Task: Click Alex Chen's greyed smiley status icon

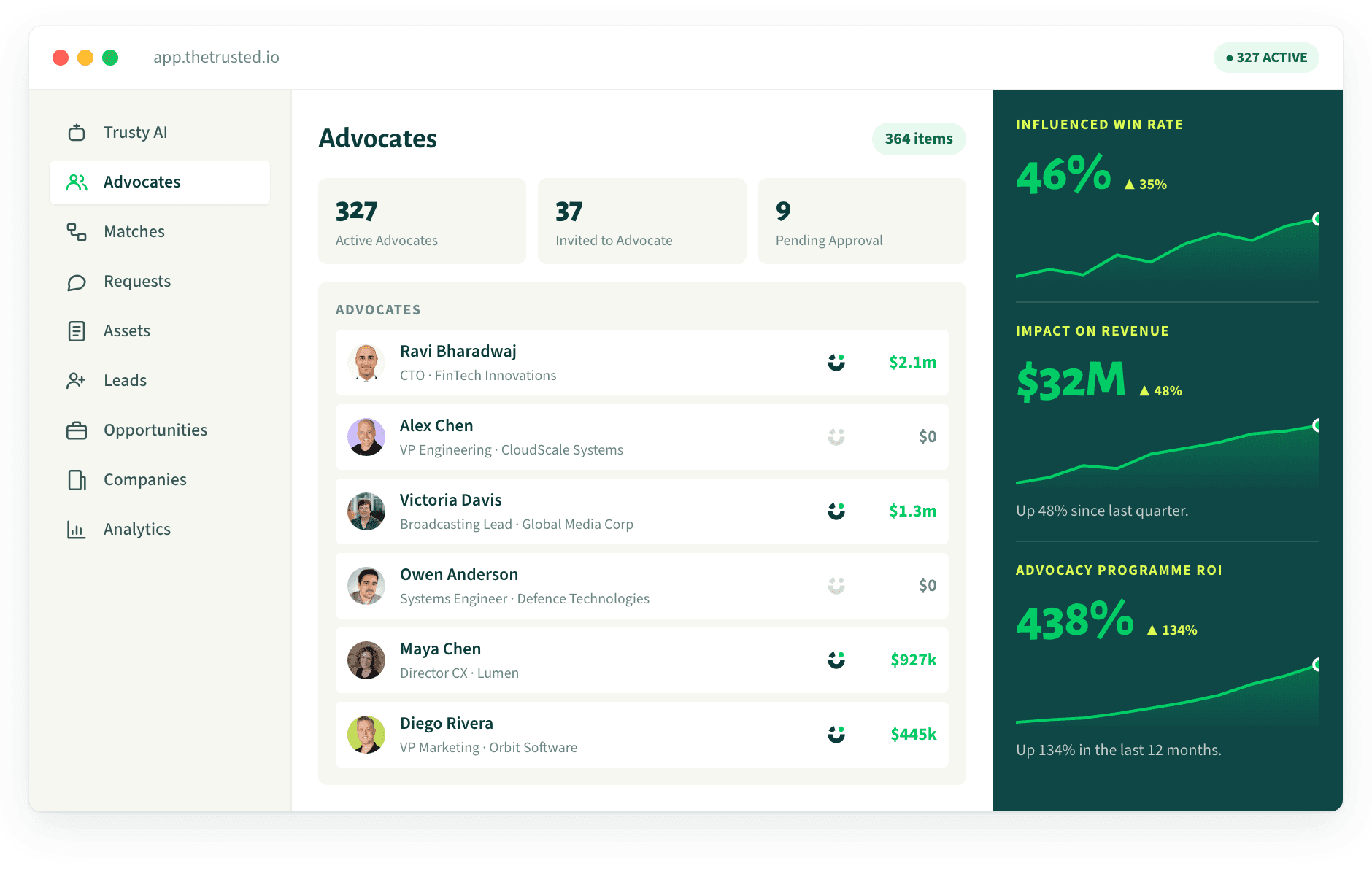Action: click(x=836, y=437)
